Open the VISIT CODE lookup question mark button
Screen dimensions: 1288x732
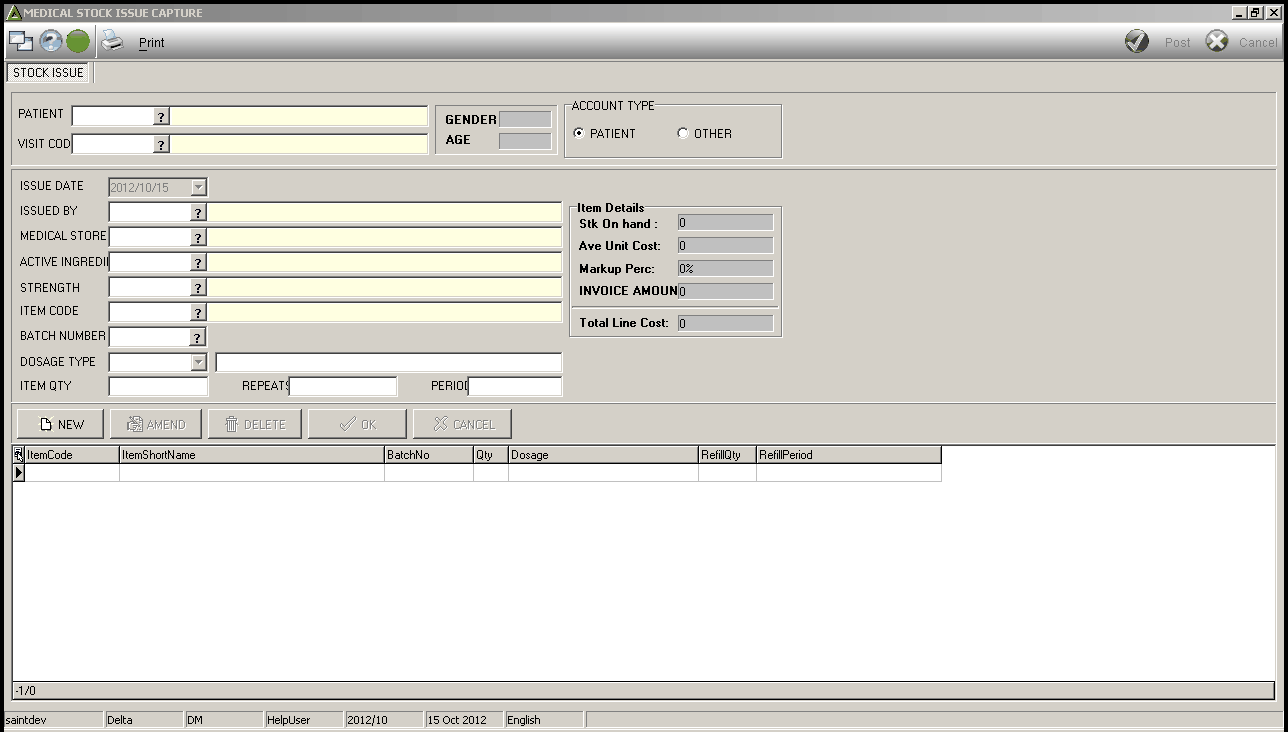tap(161, 145)
